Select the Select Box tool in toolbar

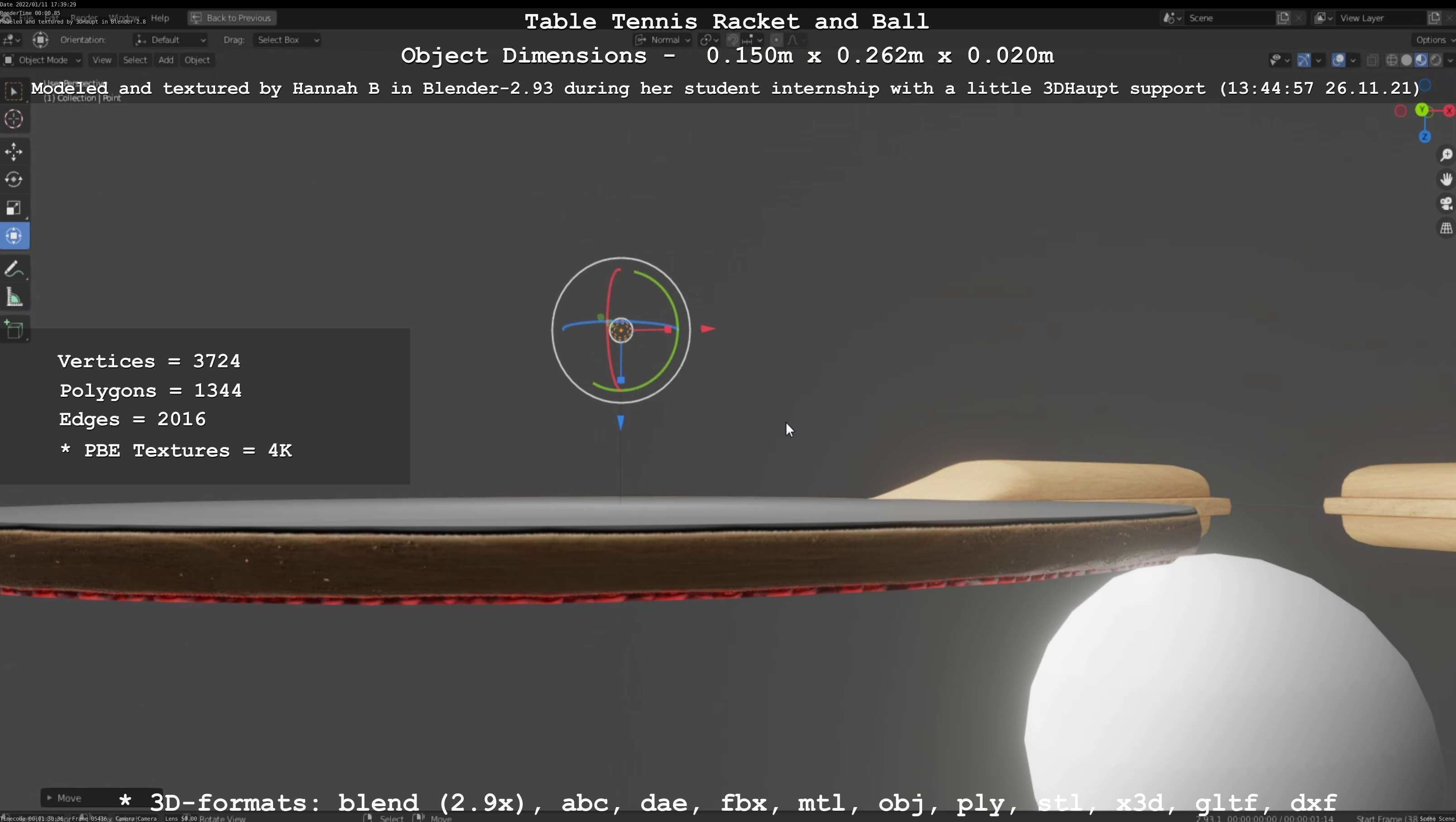tap(14, 91)
